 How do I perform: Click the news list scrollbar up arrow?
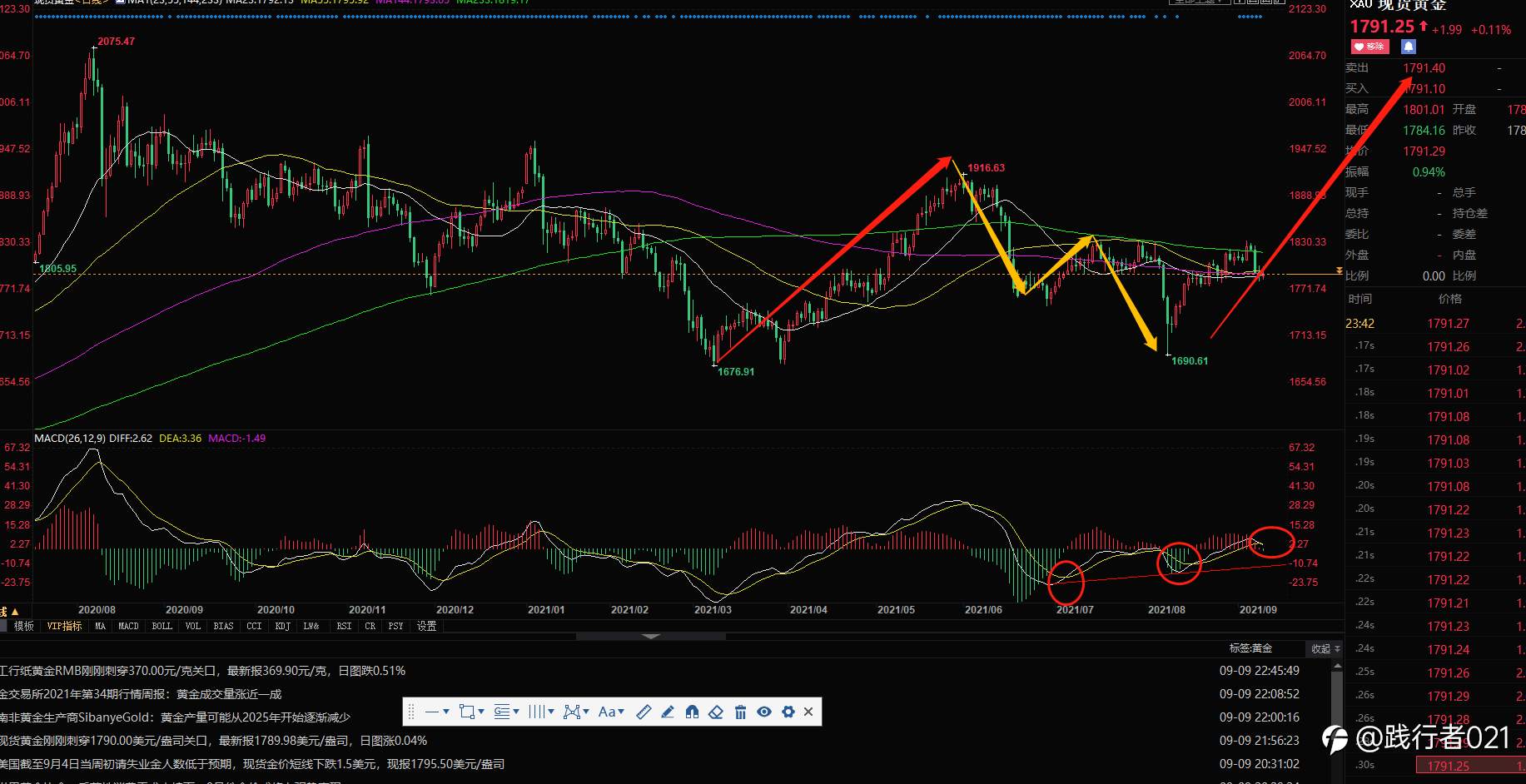point(1337,666)
